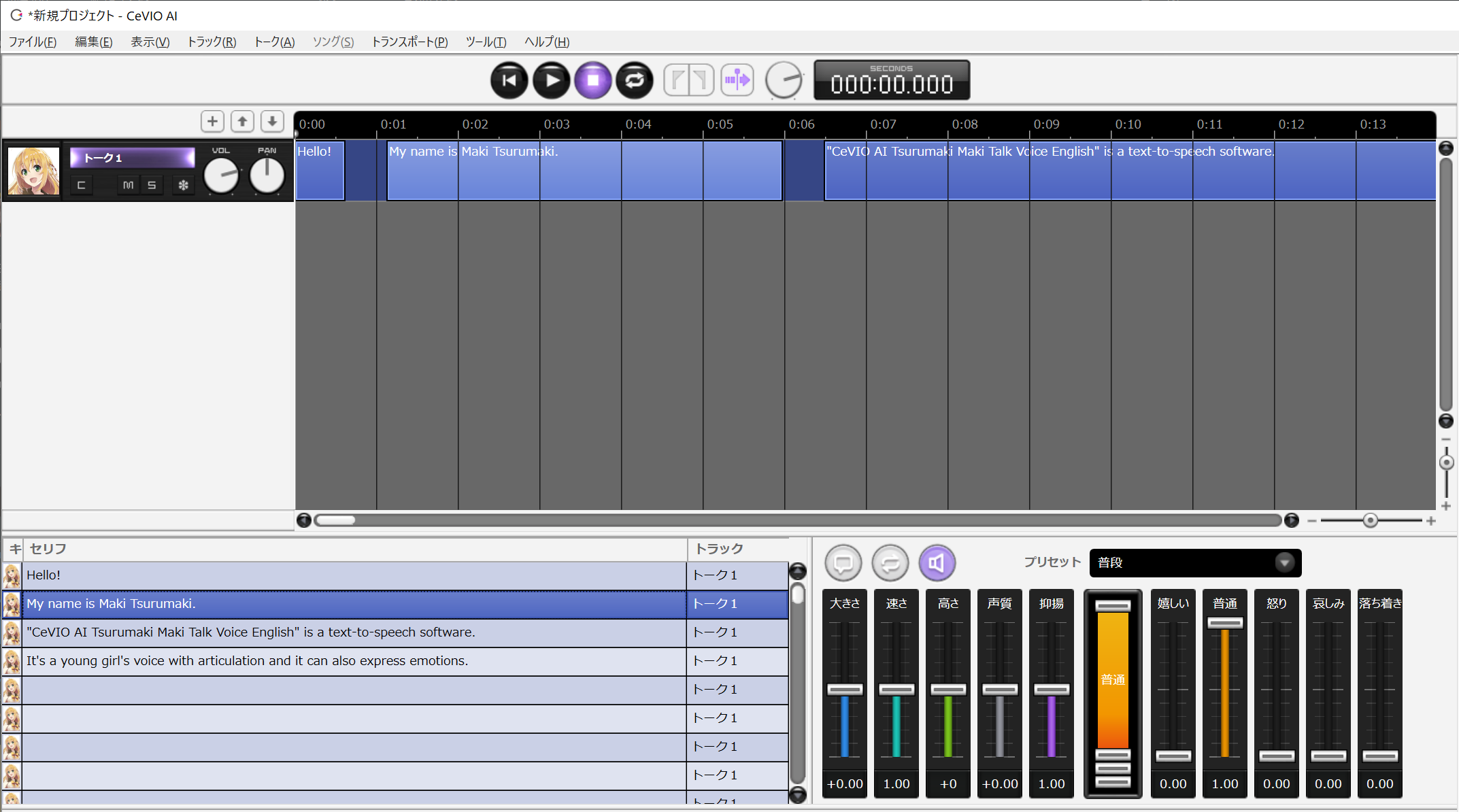Screen dimensions: 1459x812
Task: Open the ファイル menu
Action: pos(32,42)
